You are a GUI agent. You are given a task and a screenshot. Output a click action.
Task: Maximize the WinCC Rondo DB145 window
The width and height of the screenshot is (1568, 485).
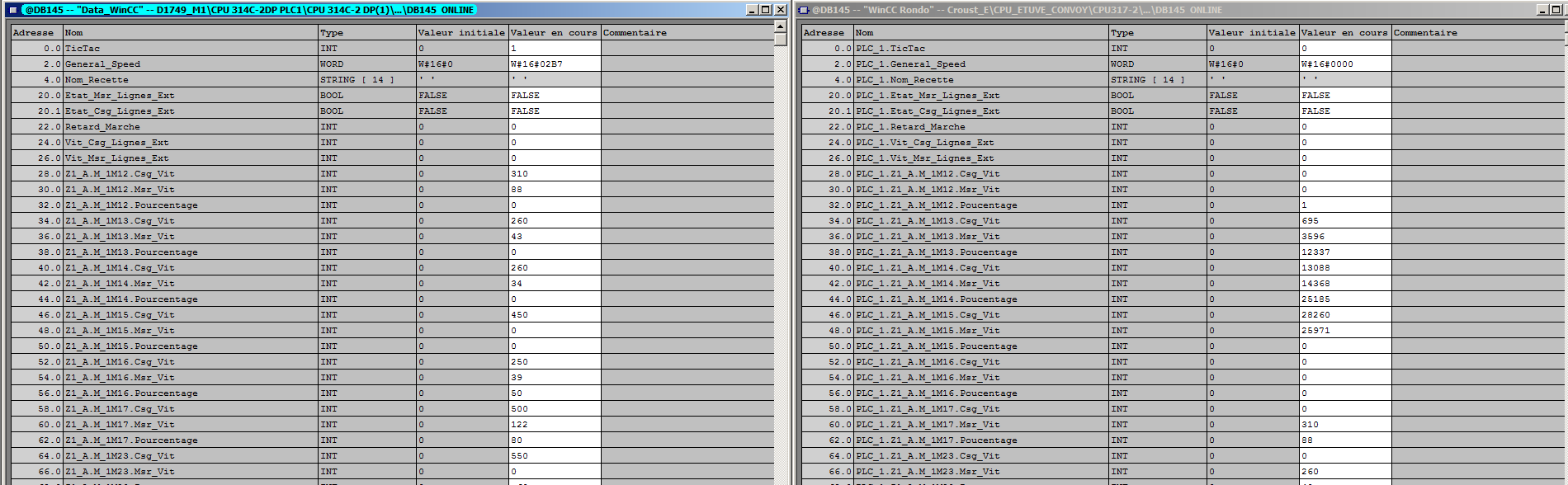[x=1556, y=10]
